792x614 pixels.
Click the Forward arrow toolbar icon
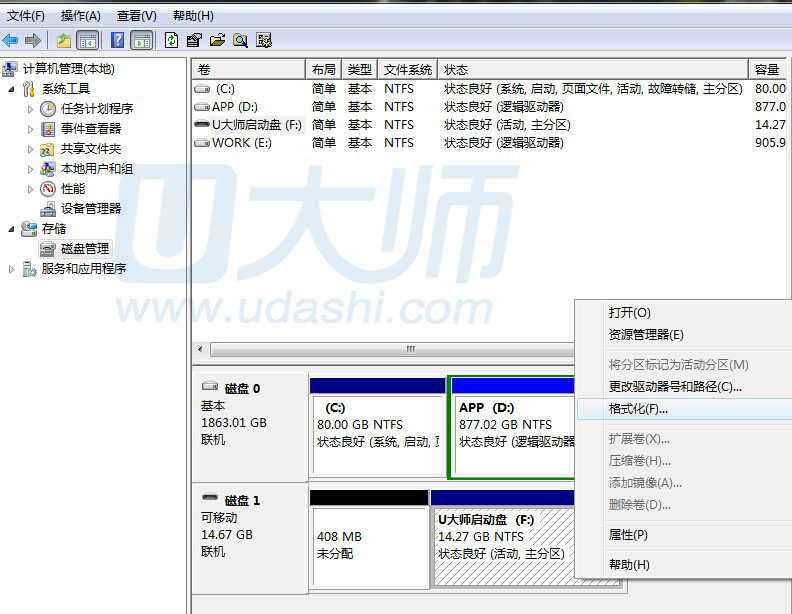(33, 40)
